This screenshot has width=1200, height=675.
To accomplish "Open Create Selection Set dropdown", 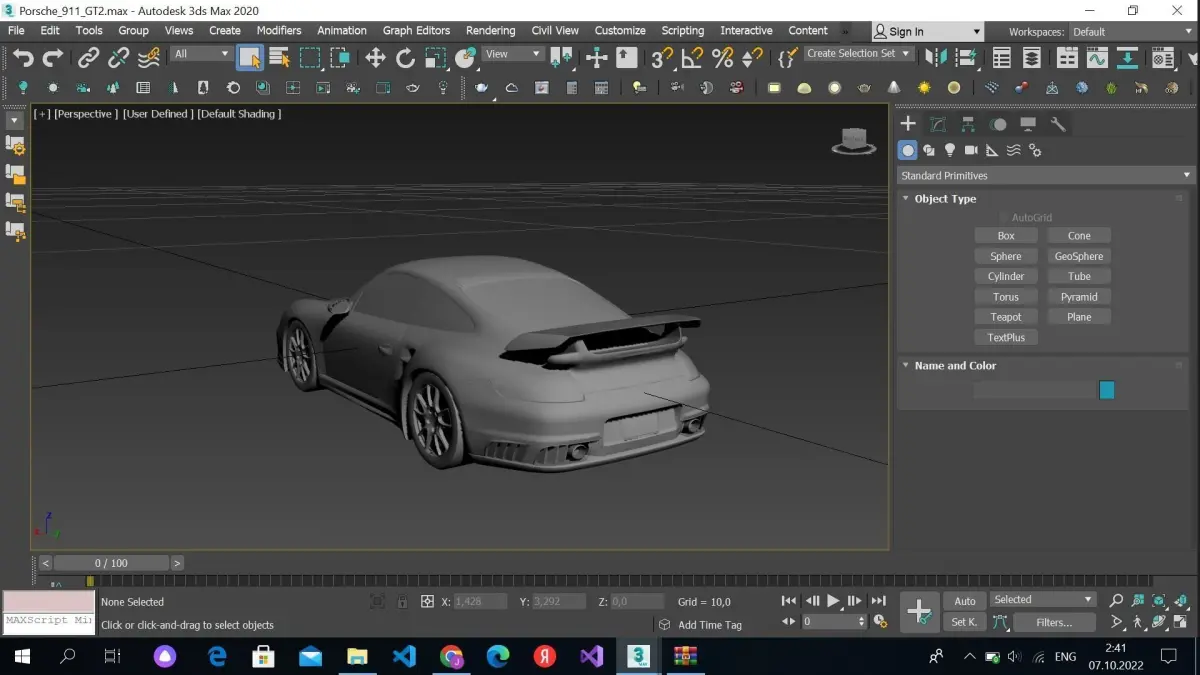I will (859, 54).
